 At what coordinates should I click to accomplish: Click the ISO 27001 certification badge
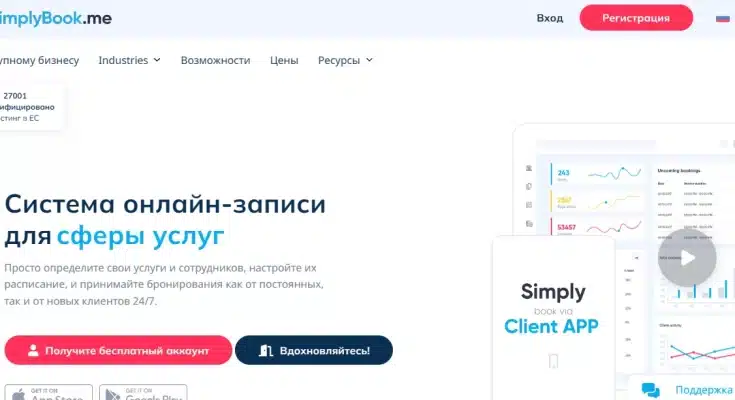click(x=30, y=107)
